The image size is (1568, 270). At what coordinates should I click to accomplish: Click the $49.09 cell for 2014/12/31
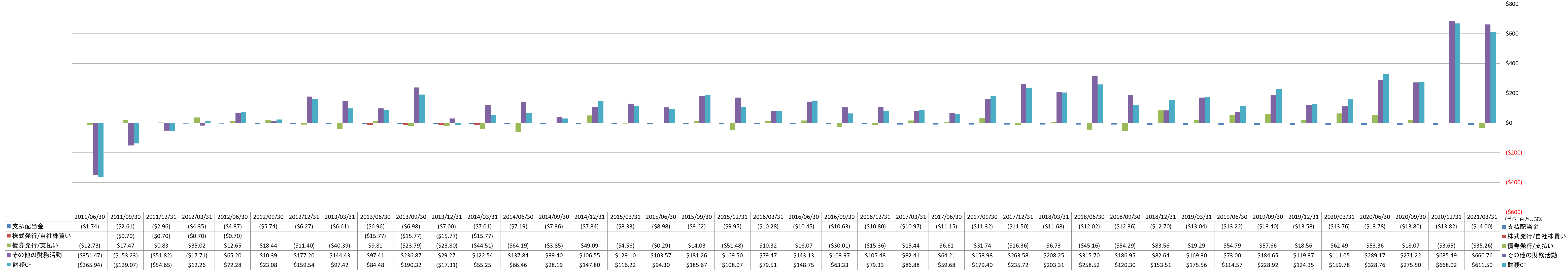point(589,246)
